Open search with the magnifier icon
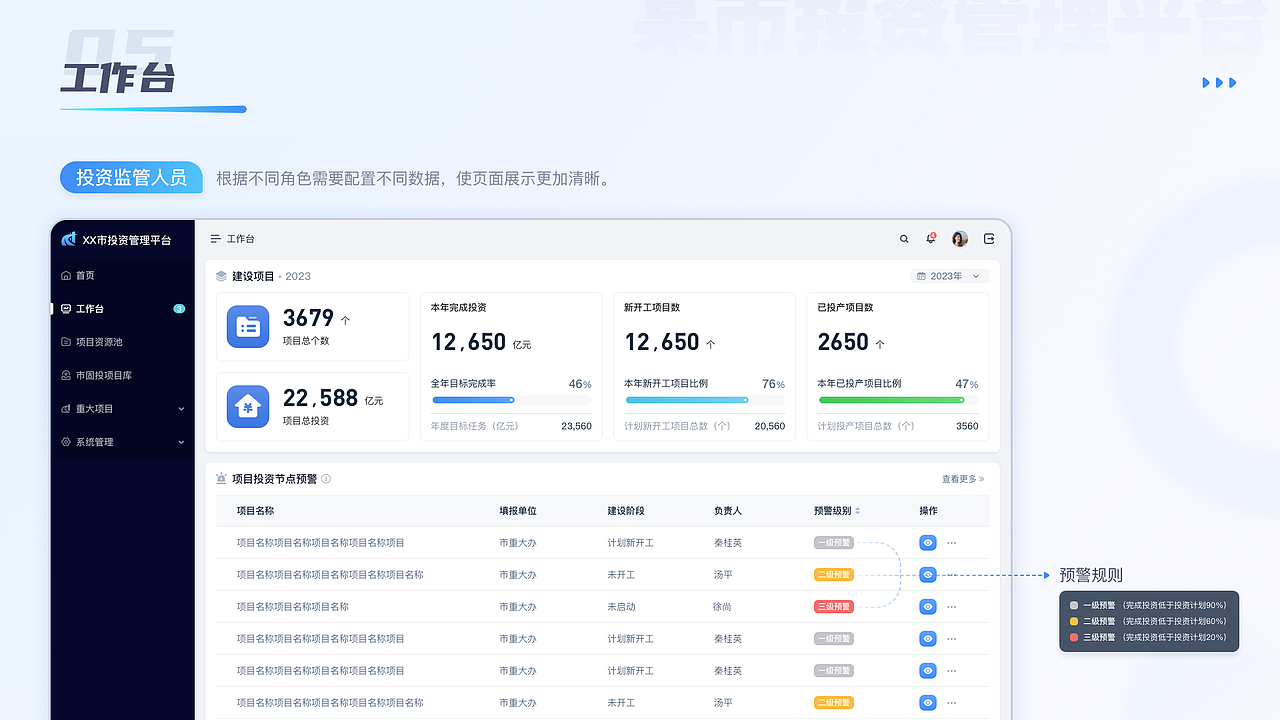 click(x=904, y=239)
